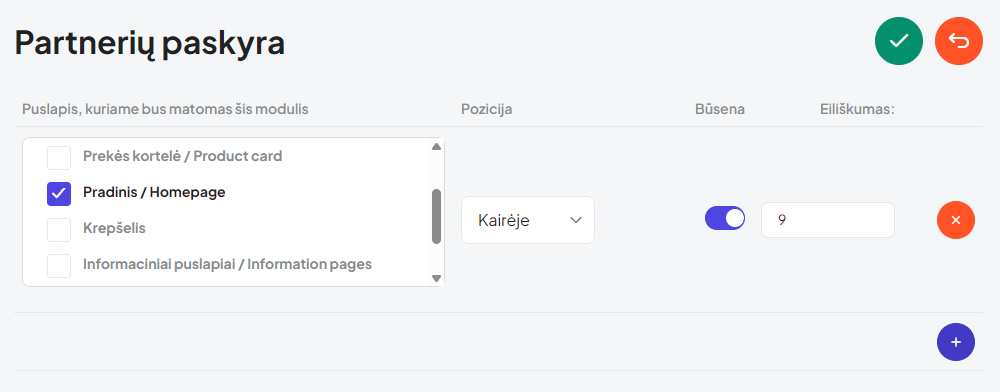1000x392 pixels.
Task: Check the Prekės kortelė / Product card box
Action: click(x=59, y=157)
